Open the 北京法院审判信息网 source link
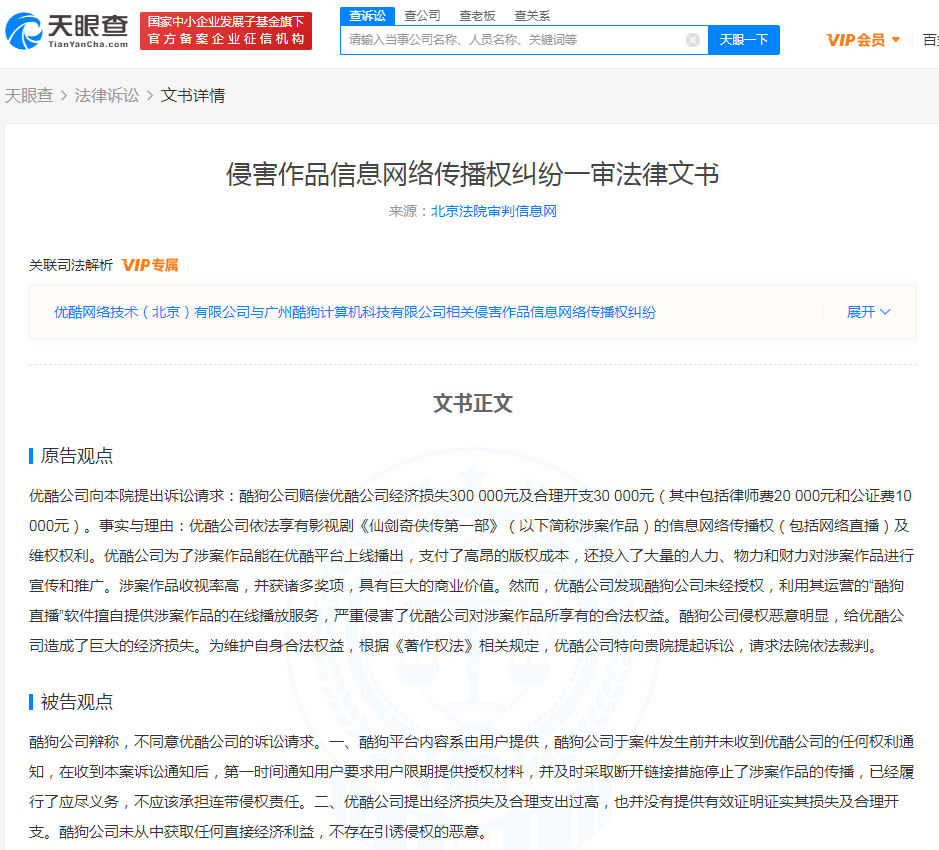 coord(493,211)
